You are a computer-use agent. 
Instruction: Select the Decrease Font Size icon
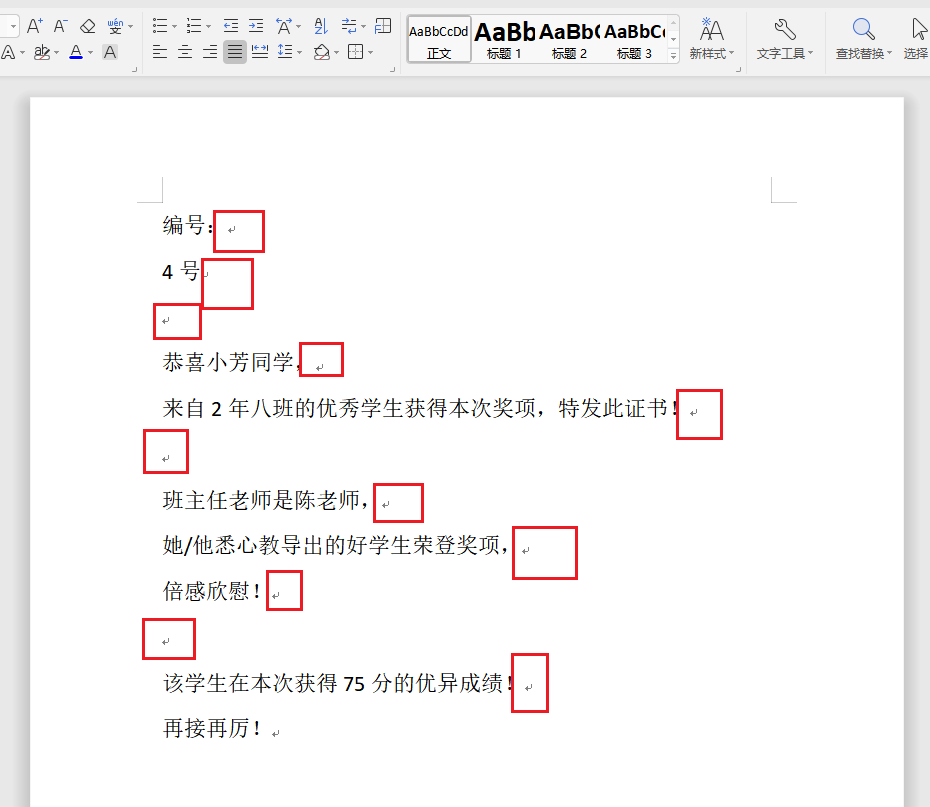(59, 25)
